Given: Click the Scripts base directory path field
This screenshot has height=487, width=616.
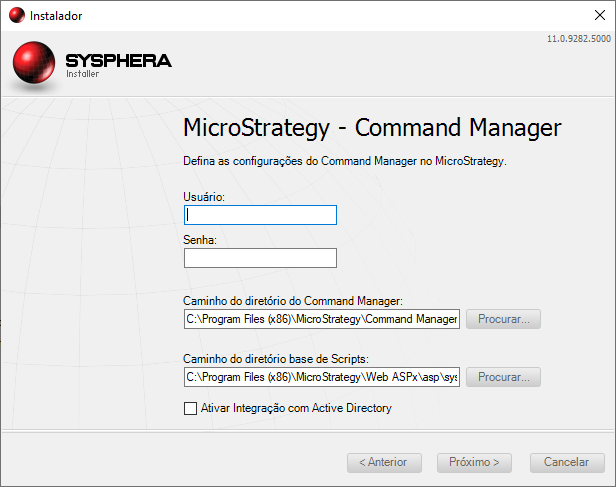Looking at the screenshot, I should [x=322, y=377].
